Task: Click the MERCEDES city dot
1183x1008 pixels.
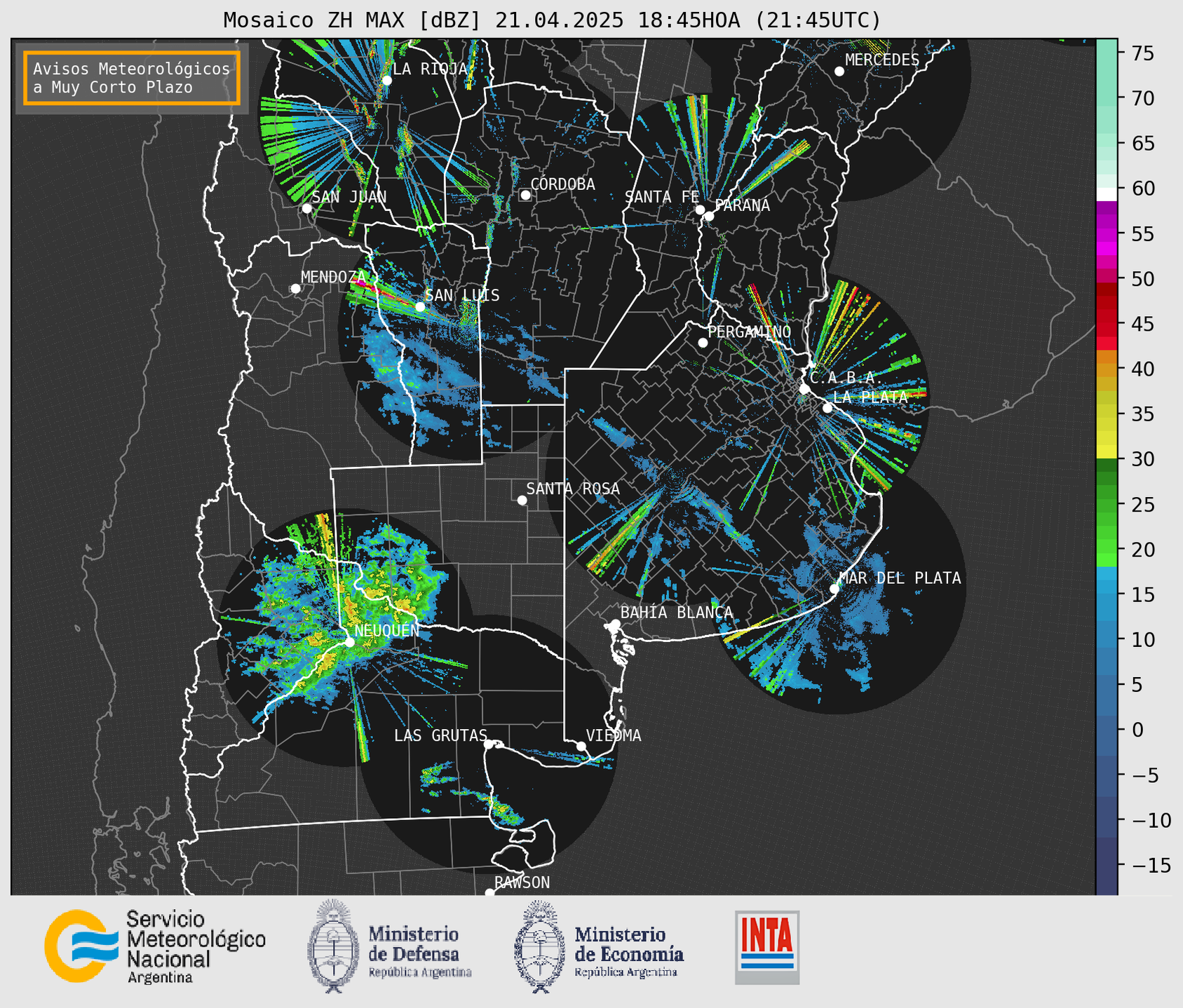Action: 839,71
